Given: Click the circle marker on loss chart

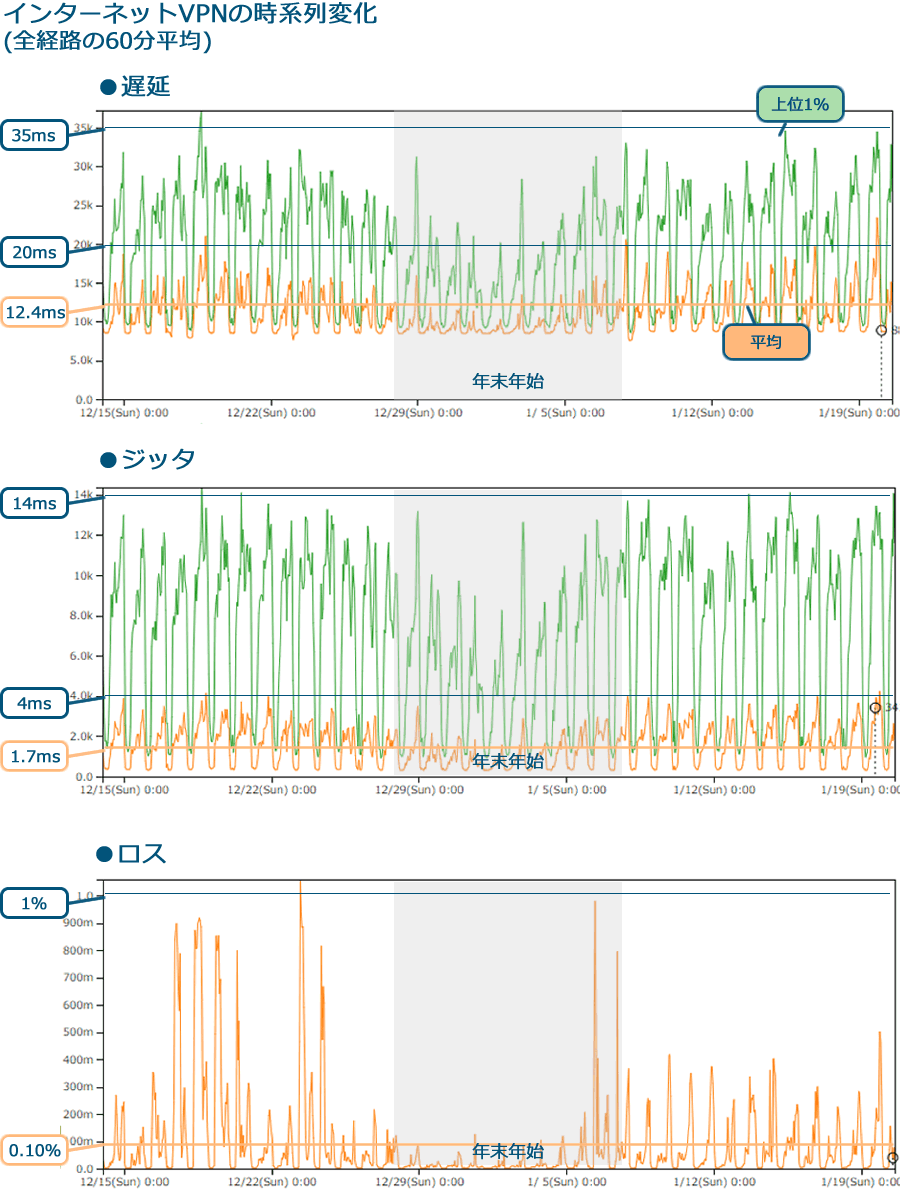Looking at the screenshot, I should pyautogui.click(x=892, y=1158).
